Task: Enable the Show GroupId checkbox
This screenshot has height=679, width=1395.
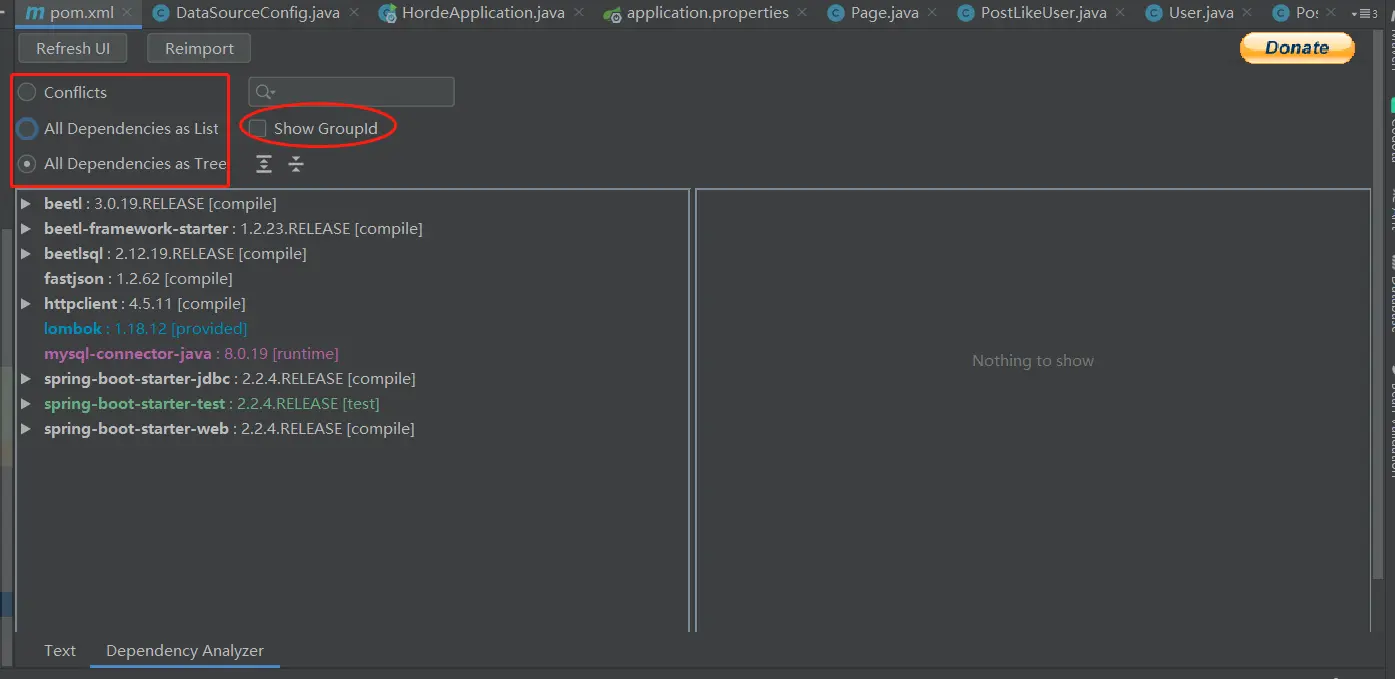Action: point(258,128)
